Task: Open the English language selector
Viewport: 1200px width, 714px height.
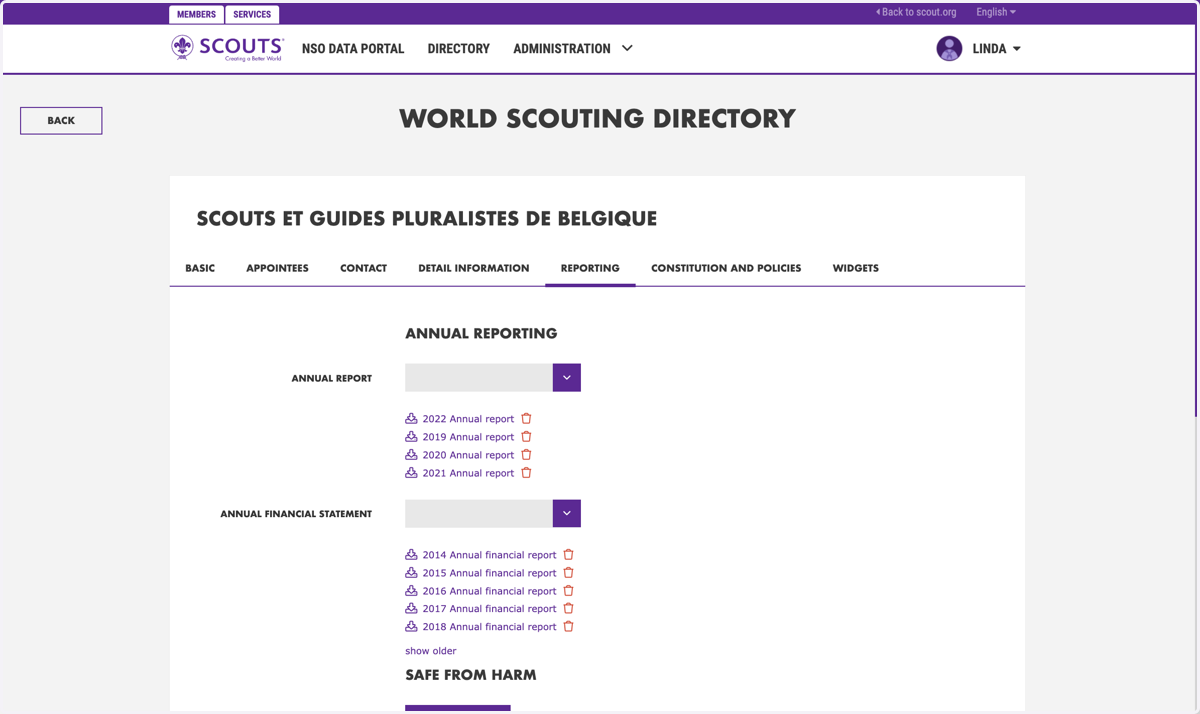Action: pos(996,12)
